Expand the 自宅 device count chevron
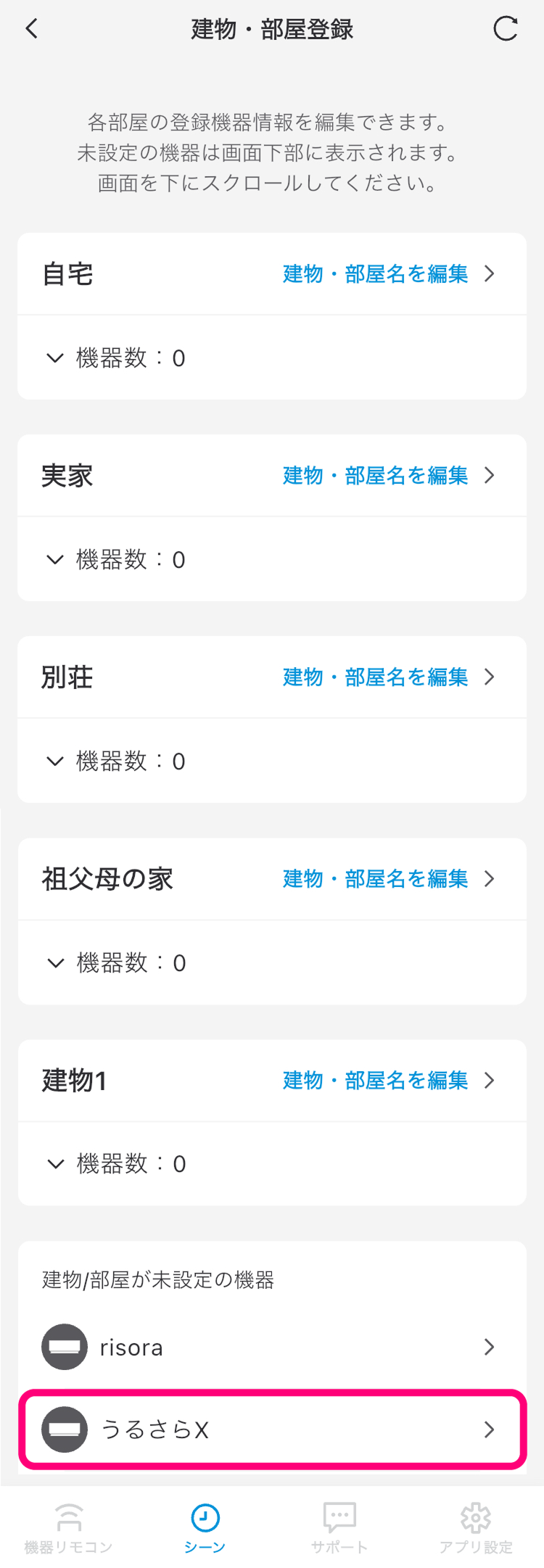Image resolution: width=544 pixels, height=1568 pixels. [55, 358]
